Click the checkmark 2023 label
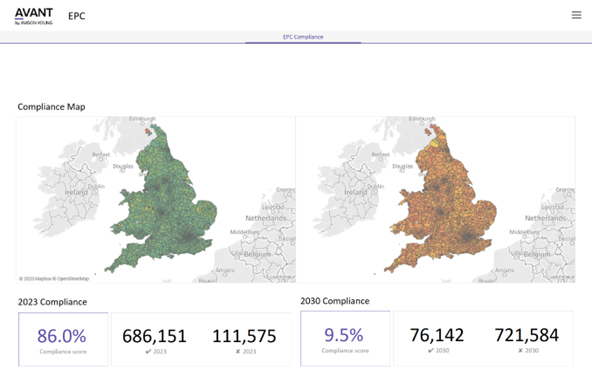The height and width of the screenshot is (379, 592). 156,351
